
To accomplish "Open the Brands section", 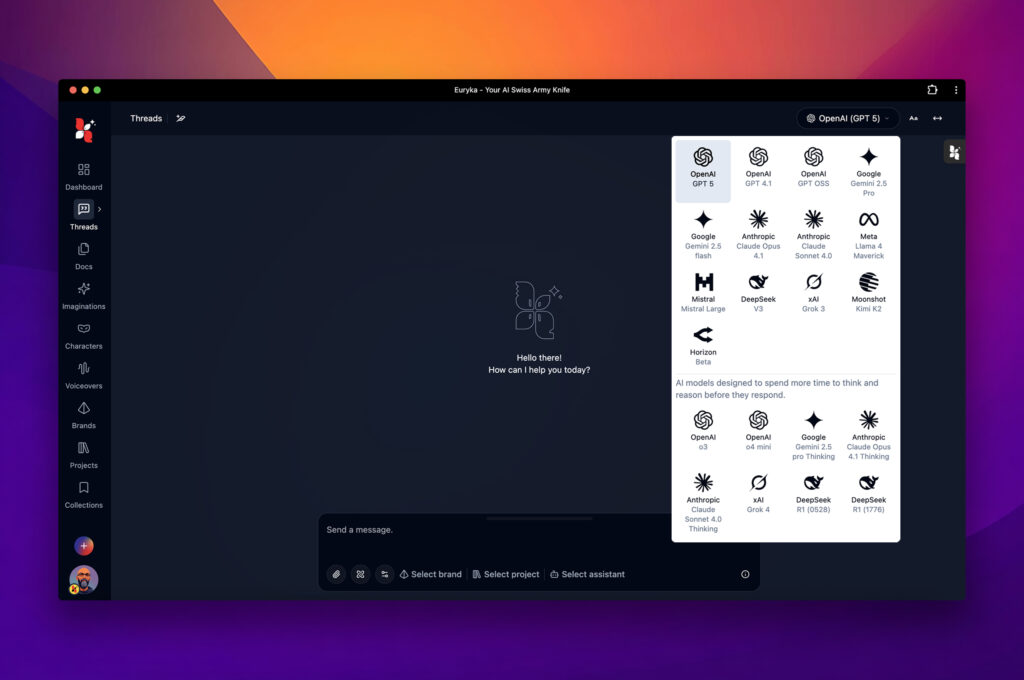I will tap(84, 415).
